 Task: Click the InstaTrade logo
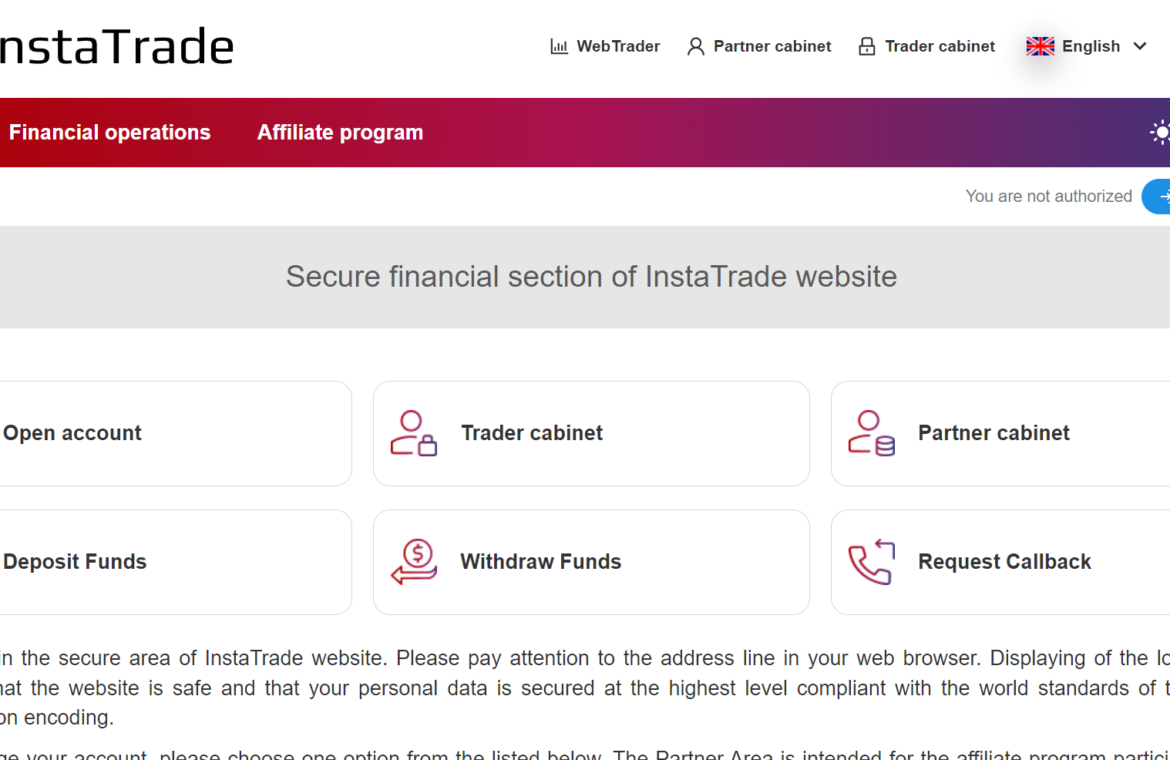click(x=116, y=46)
